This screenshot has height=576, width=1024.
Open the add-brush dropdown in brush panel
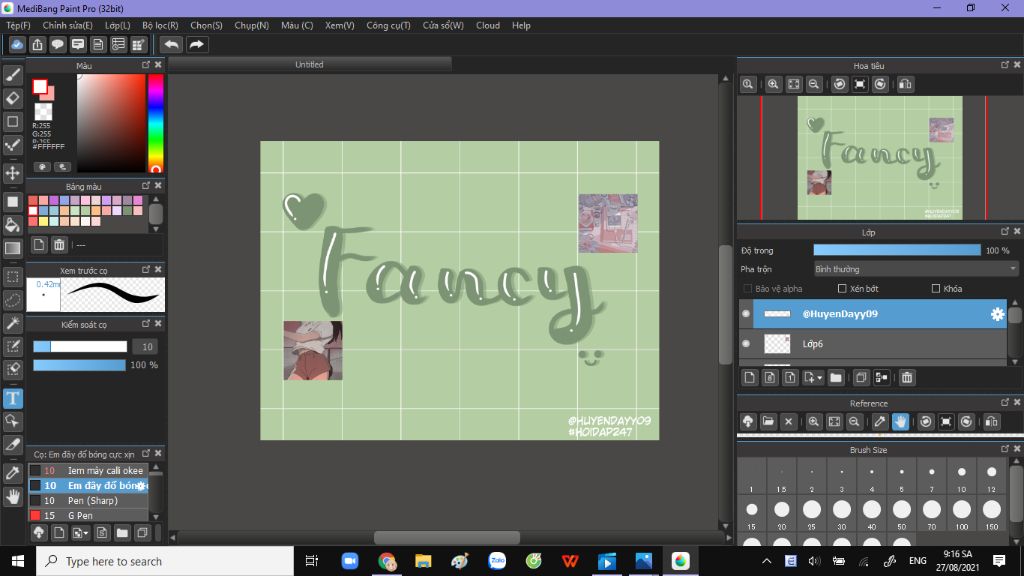coord(86,534)
